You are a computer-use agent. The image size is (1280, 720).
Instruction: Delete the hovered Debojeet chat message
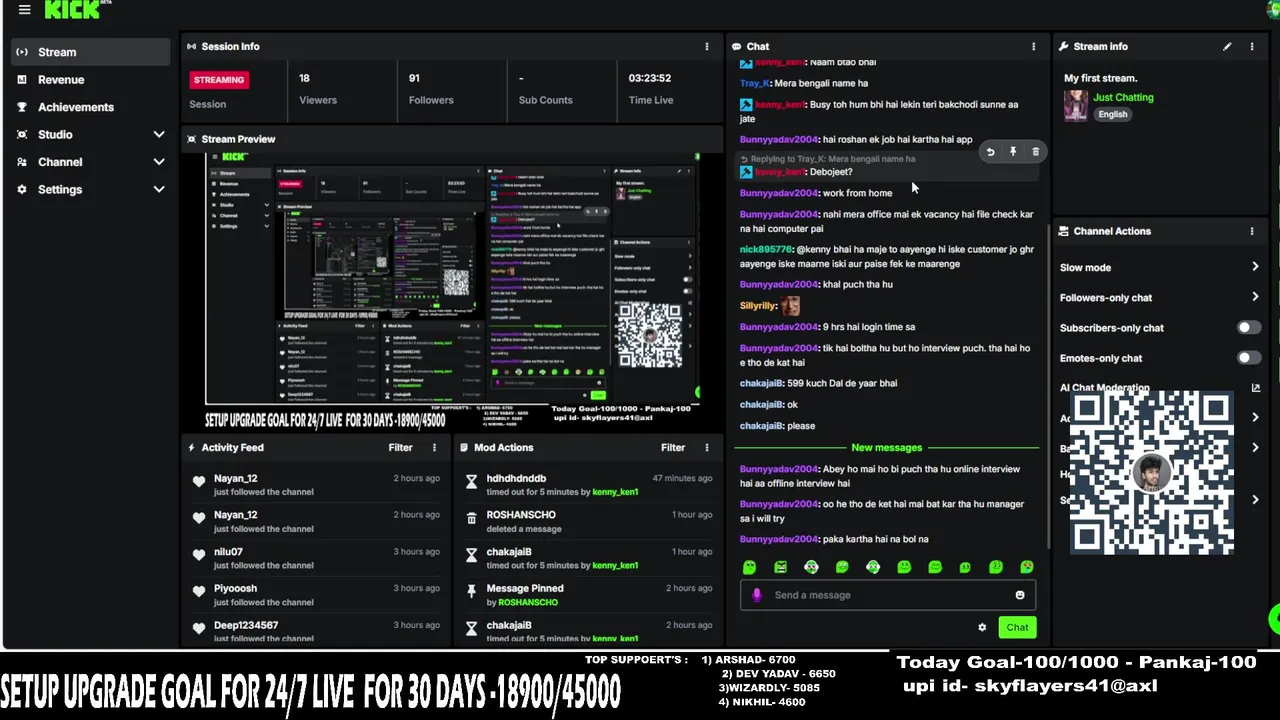click(1035, 152)
